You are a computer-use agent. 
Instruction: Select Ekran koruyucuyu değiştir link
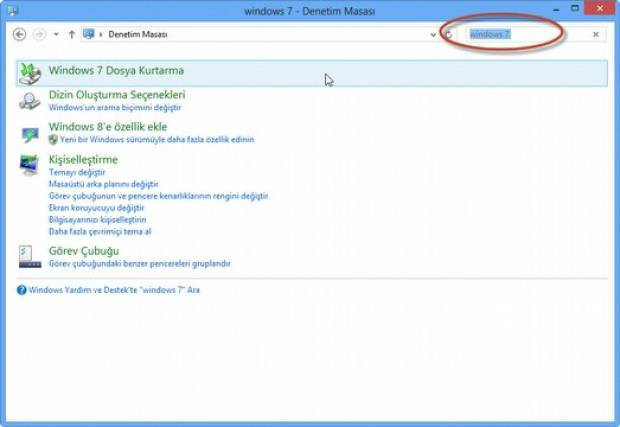[x=96, y=208]
